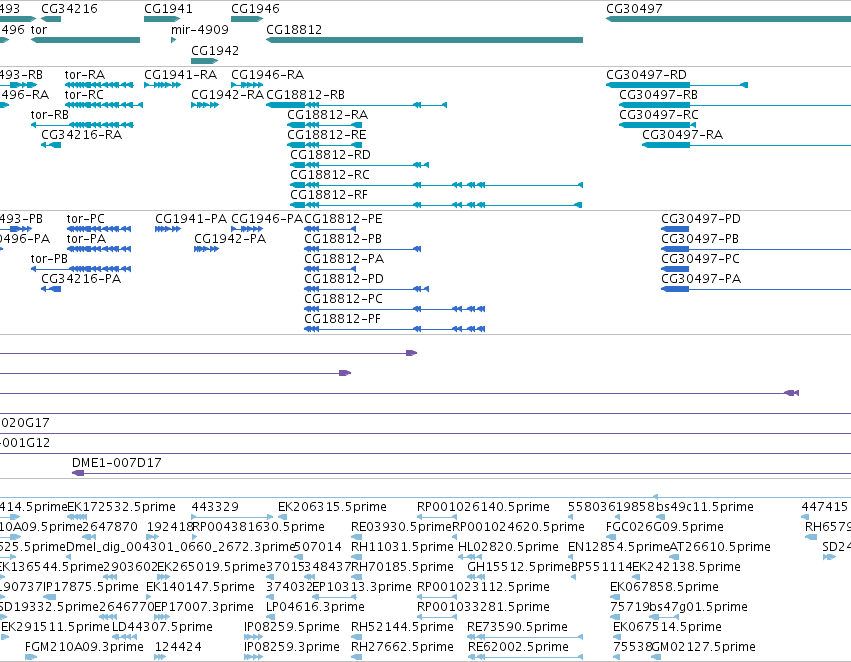Click transcript tor-RB label
This screenshot has width=851, height=662.
tap(50, 115)
